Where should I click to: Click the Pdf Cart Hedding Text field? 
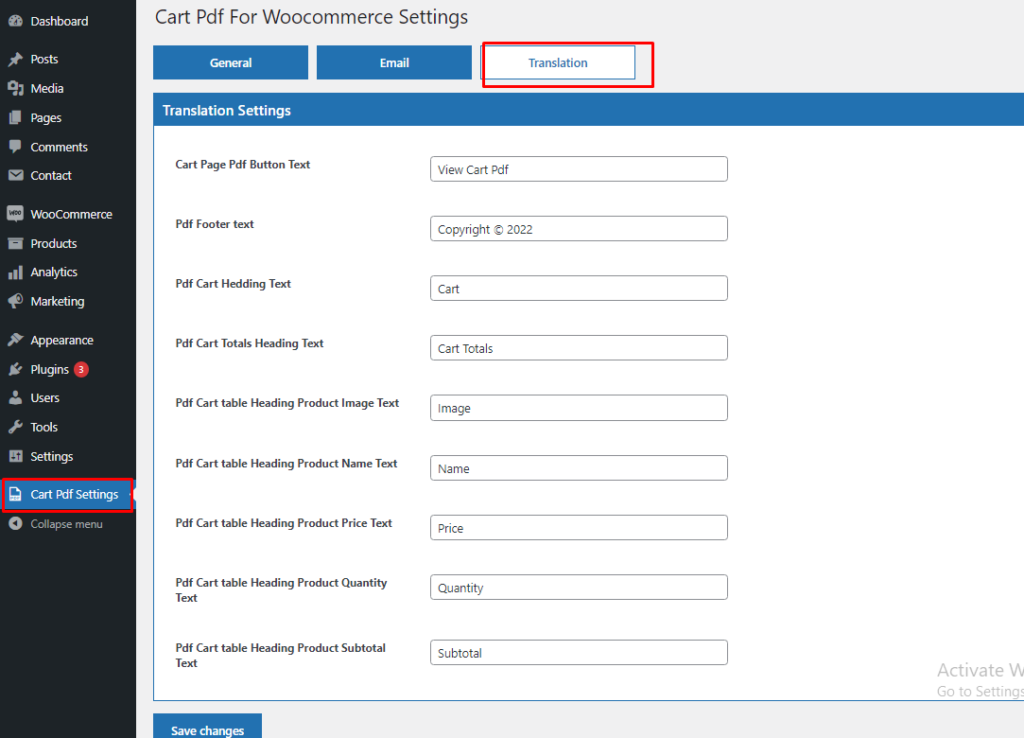(579, 289)
